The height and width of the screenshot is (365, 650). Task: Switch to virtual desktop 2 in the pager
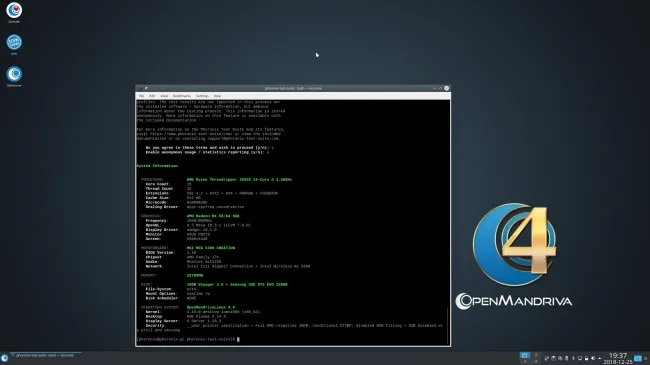(x=536, y=355)
